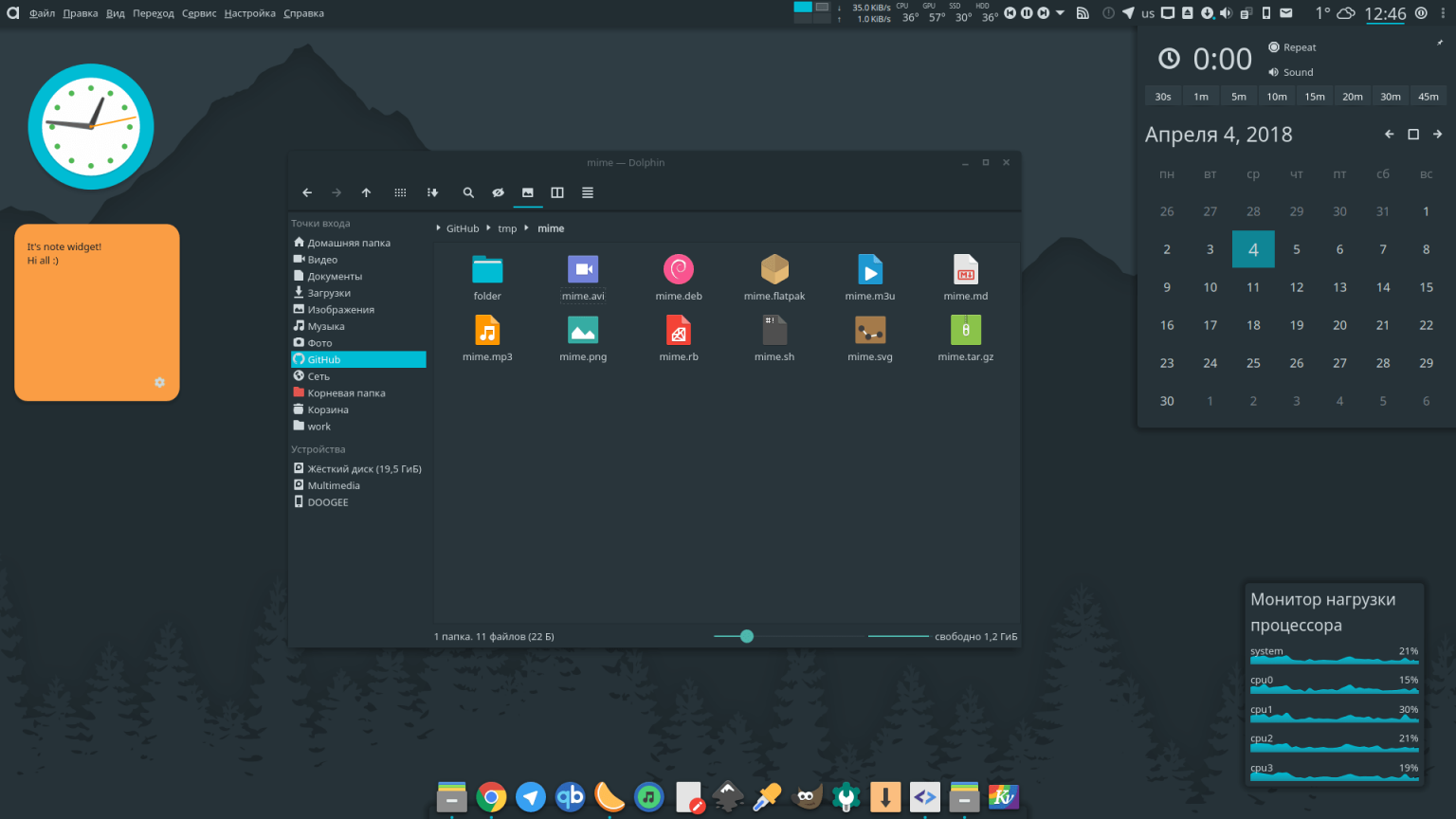Open the tray overflow menu

point(1444,13)
